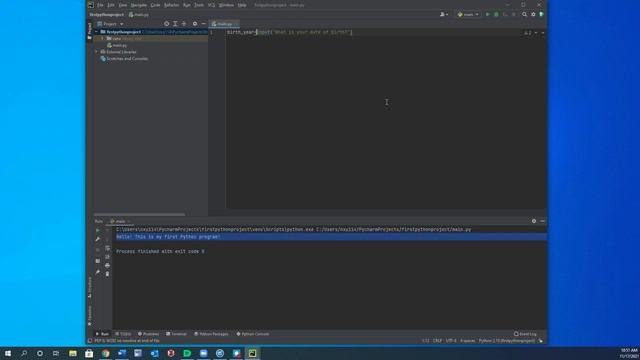Clear console with trash icon
The image size is (640, 360).
[107, 274]
